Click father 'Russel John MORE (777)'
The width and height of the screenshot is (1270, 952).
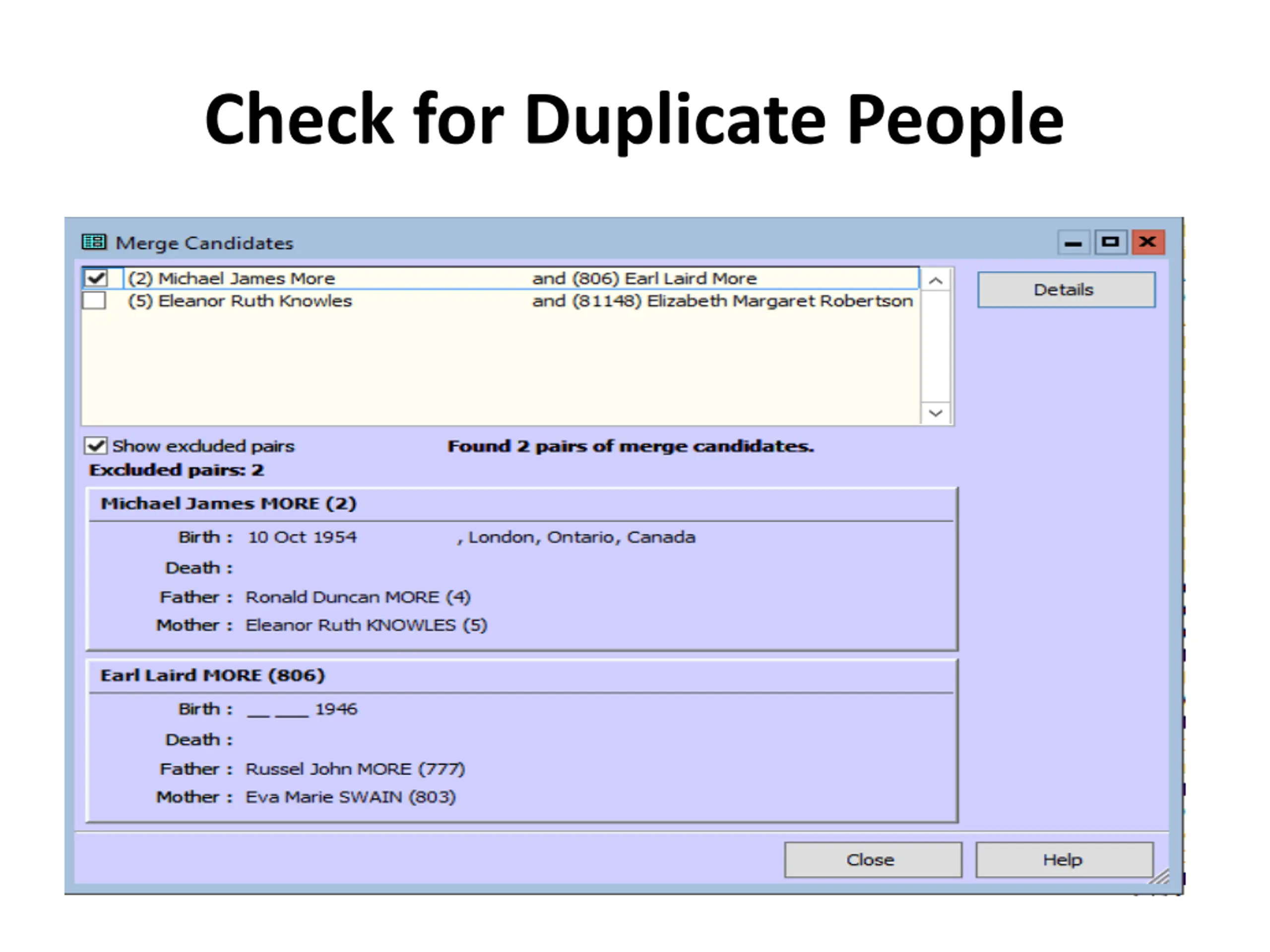coord(355,769)
